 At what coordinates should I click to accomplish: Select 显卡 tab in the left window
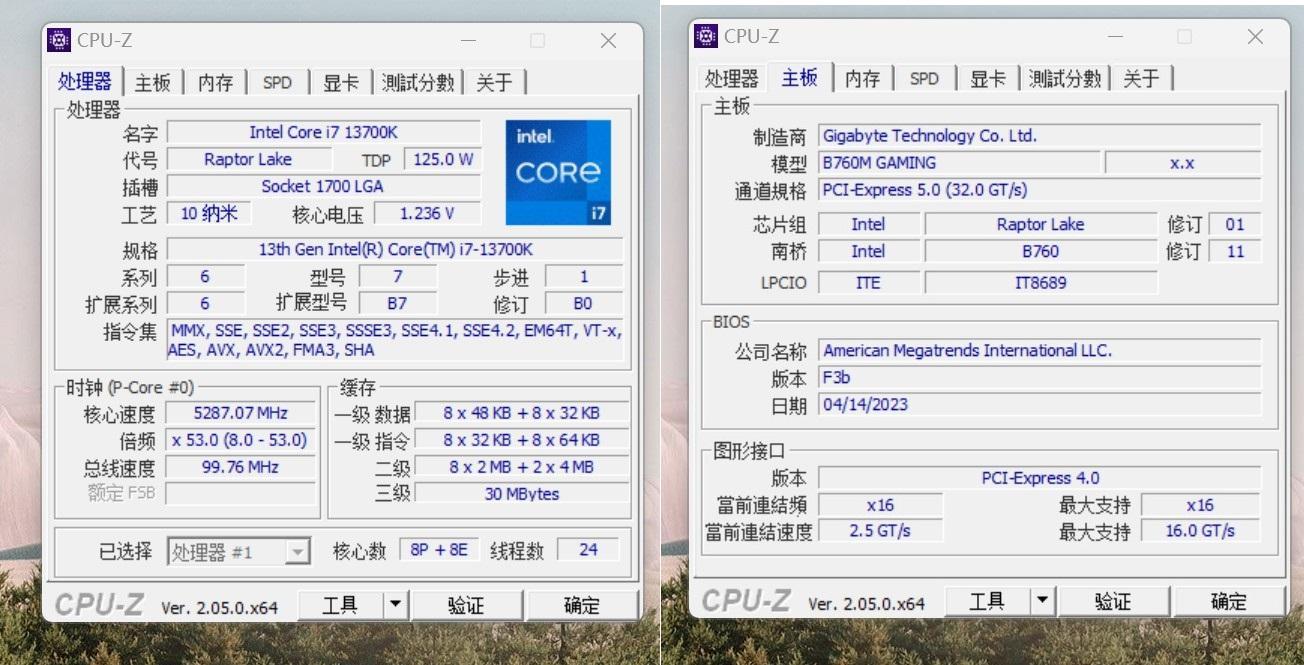point(341,82)
